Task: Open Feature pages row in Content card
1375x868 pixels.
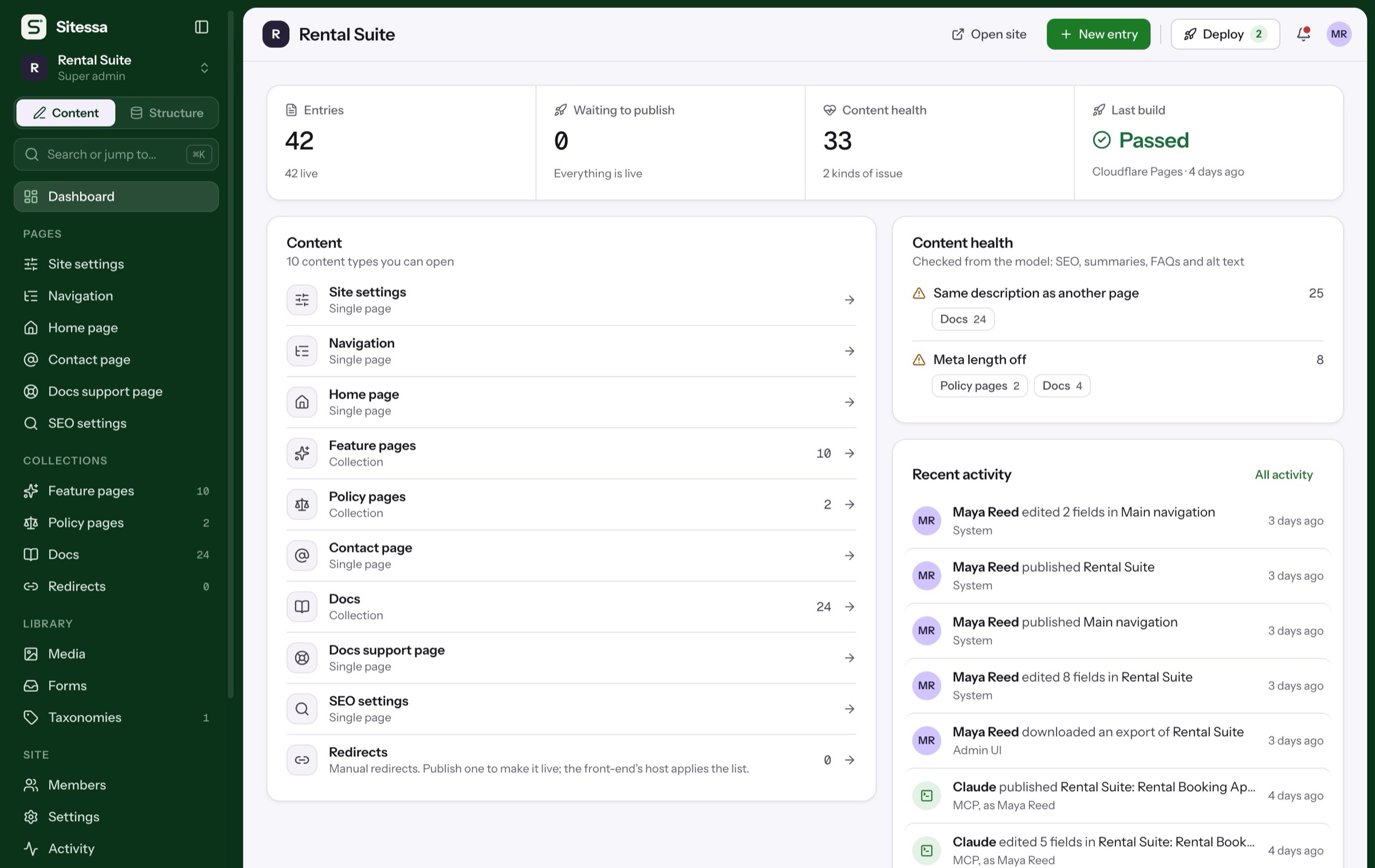Action: (x=571, y=453)
